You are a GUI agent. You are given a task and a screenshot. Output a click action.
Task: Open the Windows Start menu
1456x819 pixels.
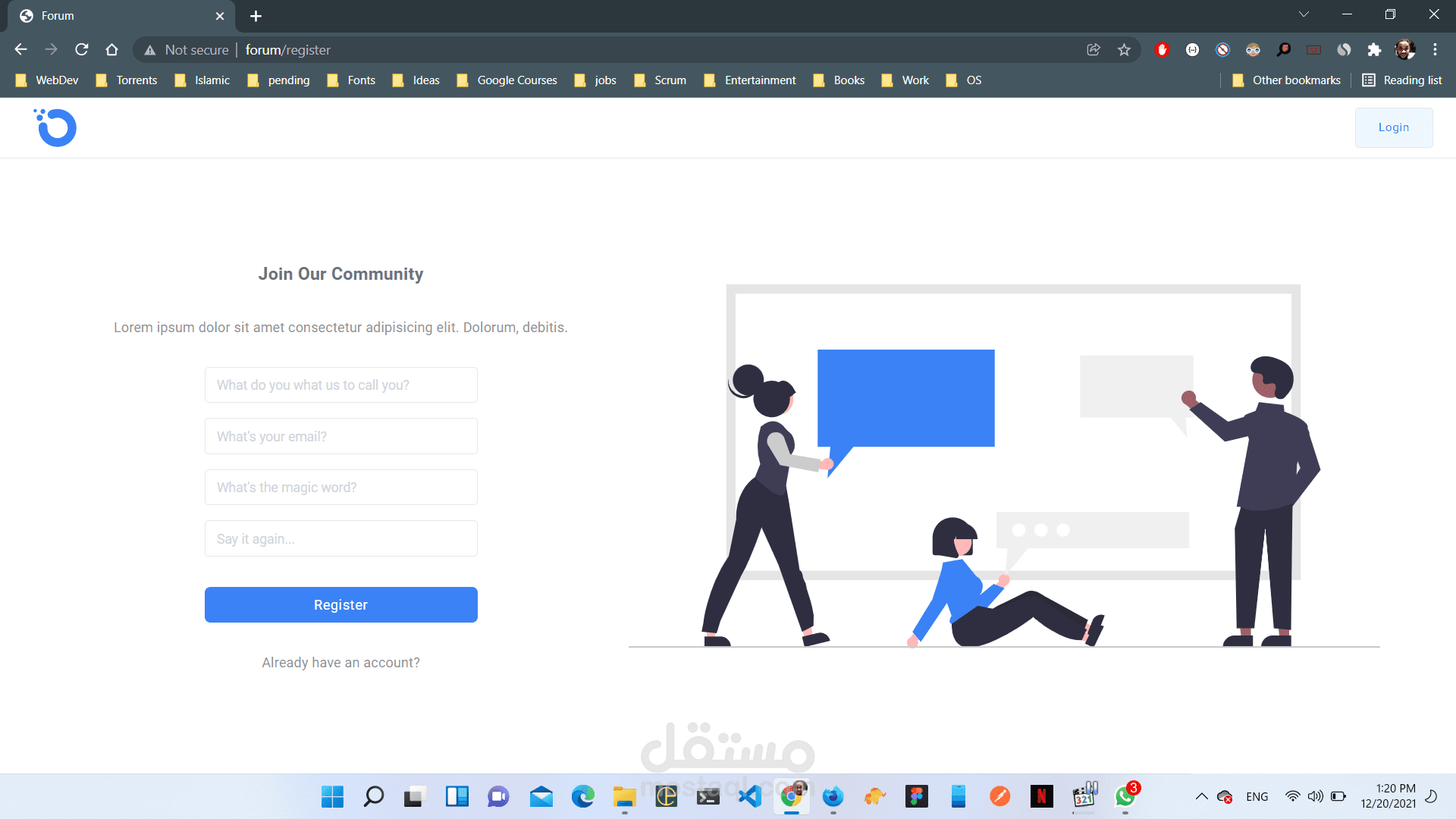[x=332, y=796]
